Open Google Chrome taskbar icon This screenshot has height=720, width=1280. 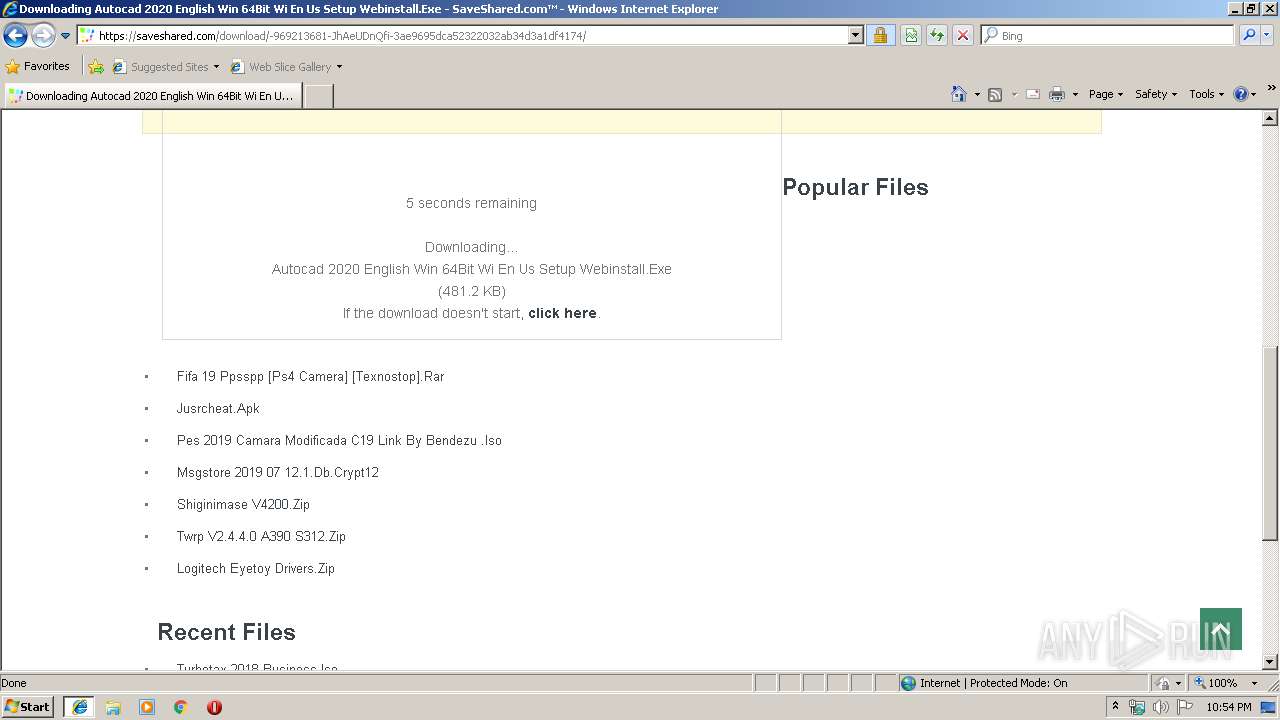point(181,707)
